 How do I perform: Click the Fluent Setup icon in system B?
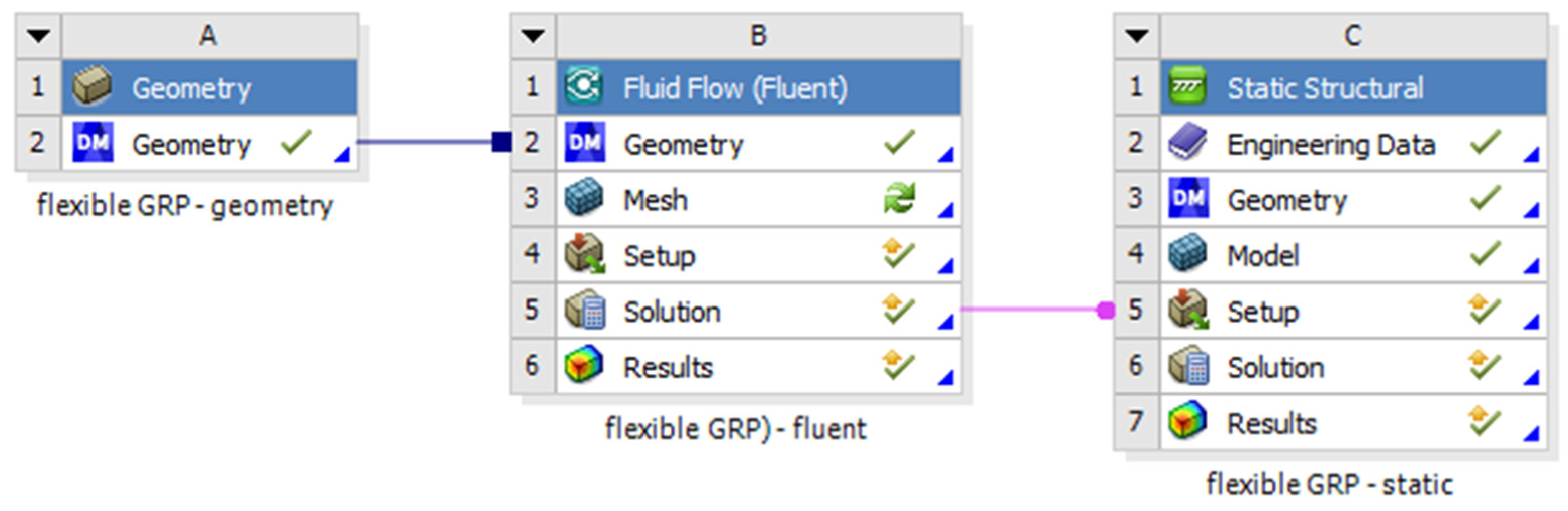(584, 254)
